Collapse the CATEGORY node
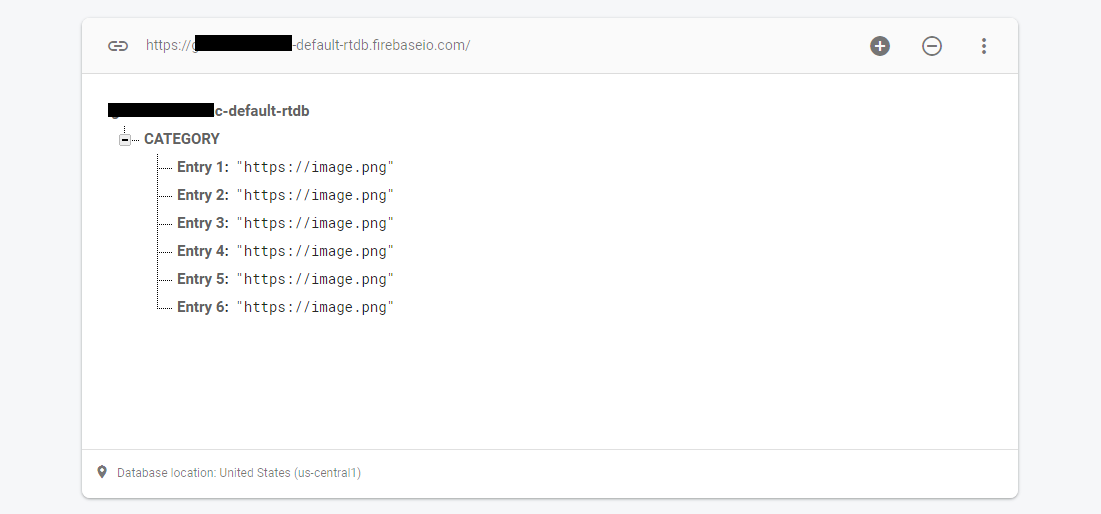Image resolution: width=1101 pixels, height=514 pixels. [124, 140]
